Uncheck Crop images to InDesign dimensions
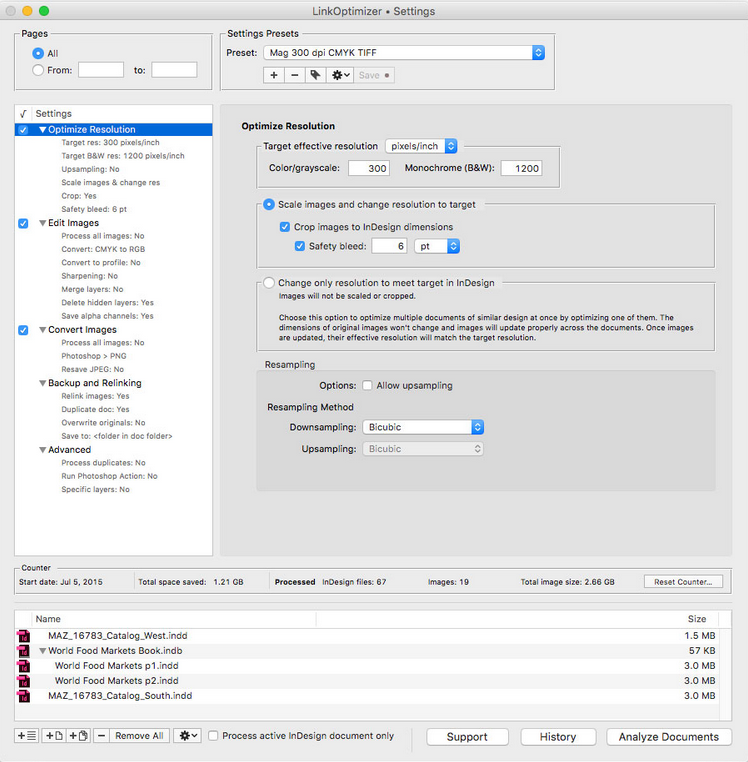The width and height of the screenshot is (748, 762). pos(286,227)
